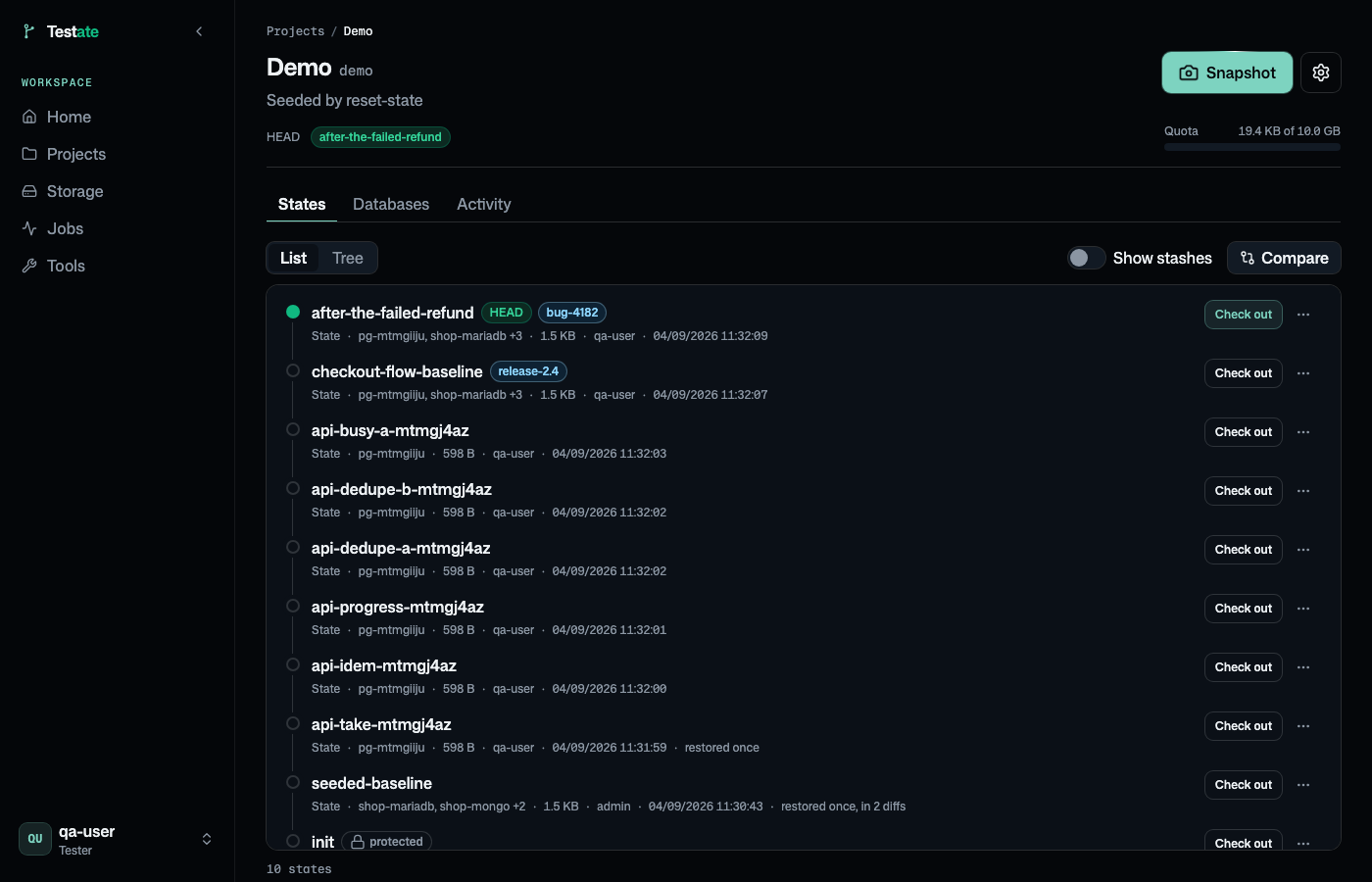
Task: Click the Testate logo
Action: (x=61, y=31)
